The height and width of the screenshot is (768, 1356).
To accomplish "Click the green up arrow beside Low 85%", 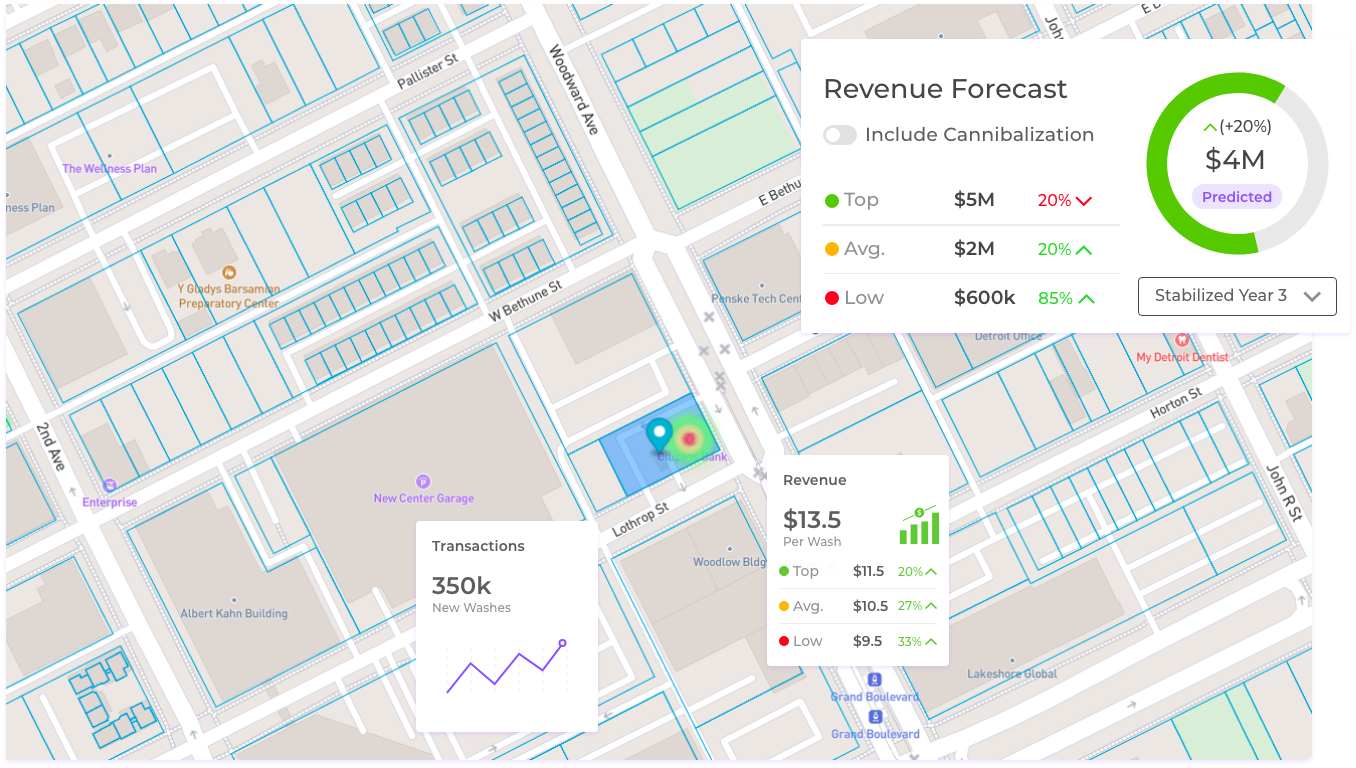I will pyautogui.click(x=1087, y=298).
